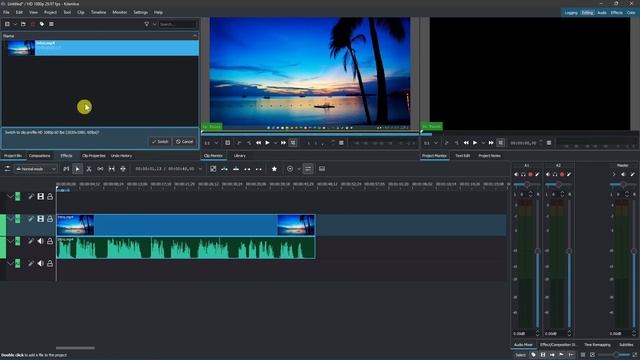This screenshot has width=640, height=360.
Task: Collapse the top video track chevron
Action: (x=10, y=197)
